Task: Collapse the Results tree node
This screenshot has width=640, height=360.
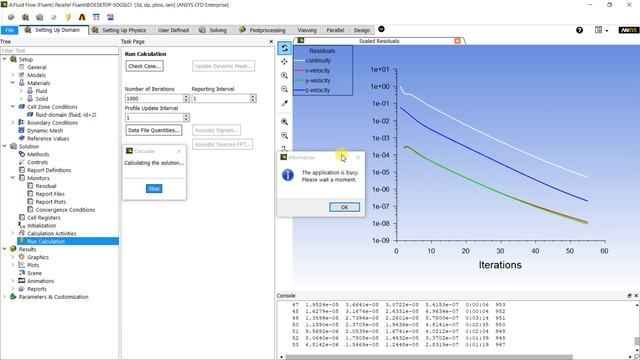Action: pyautogui.click(x=4, y=249)
